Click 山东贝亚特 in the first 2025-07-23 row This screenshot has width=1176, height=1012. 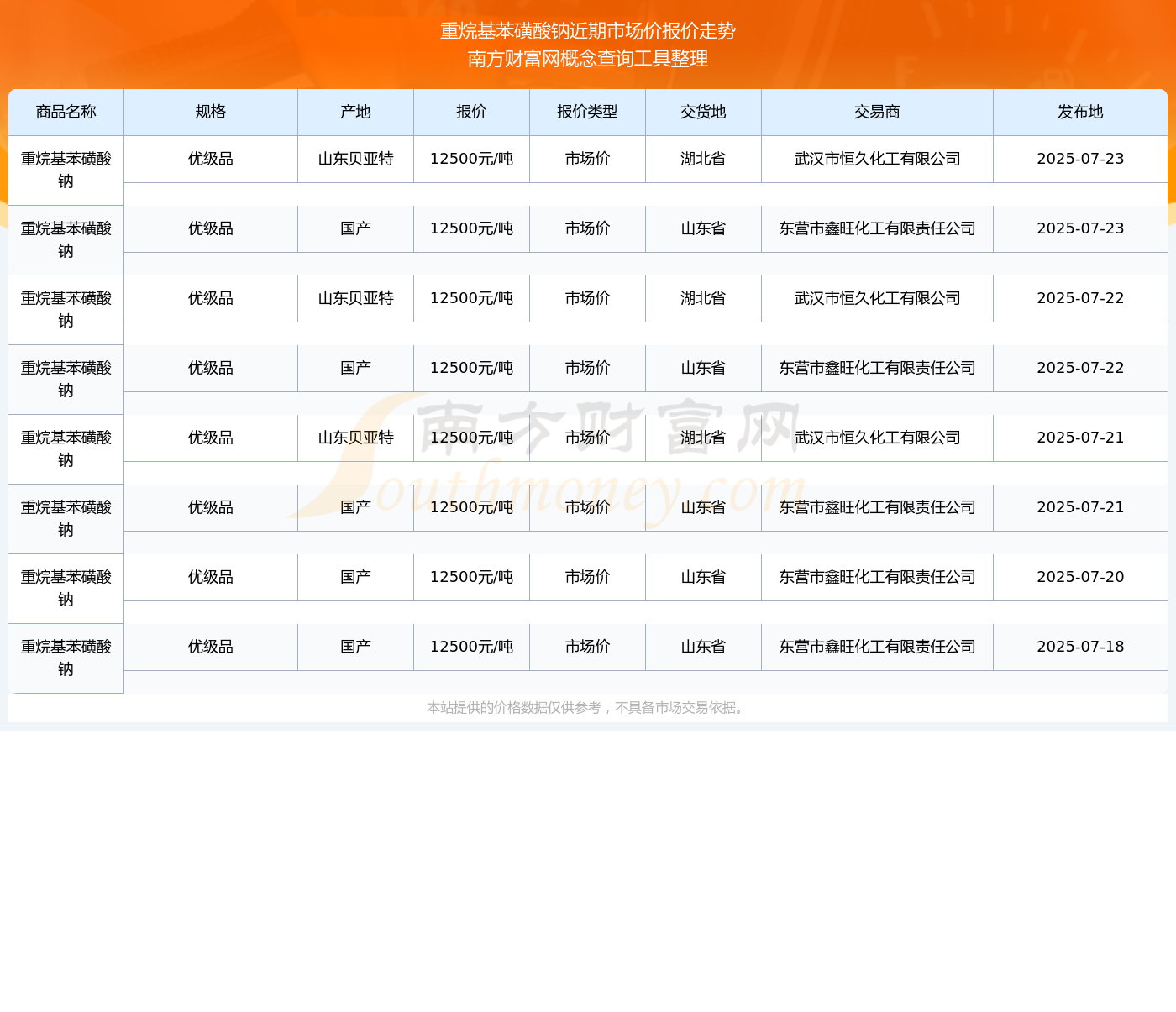(x=356, y=159)
